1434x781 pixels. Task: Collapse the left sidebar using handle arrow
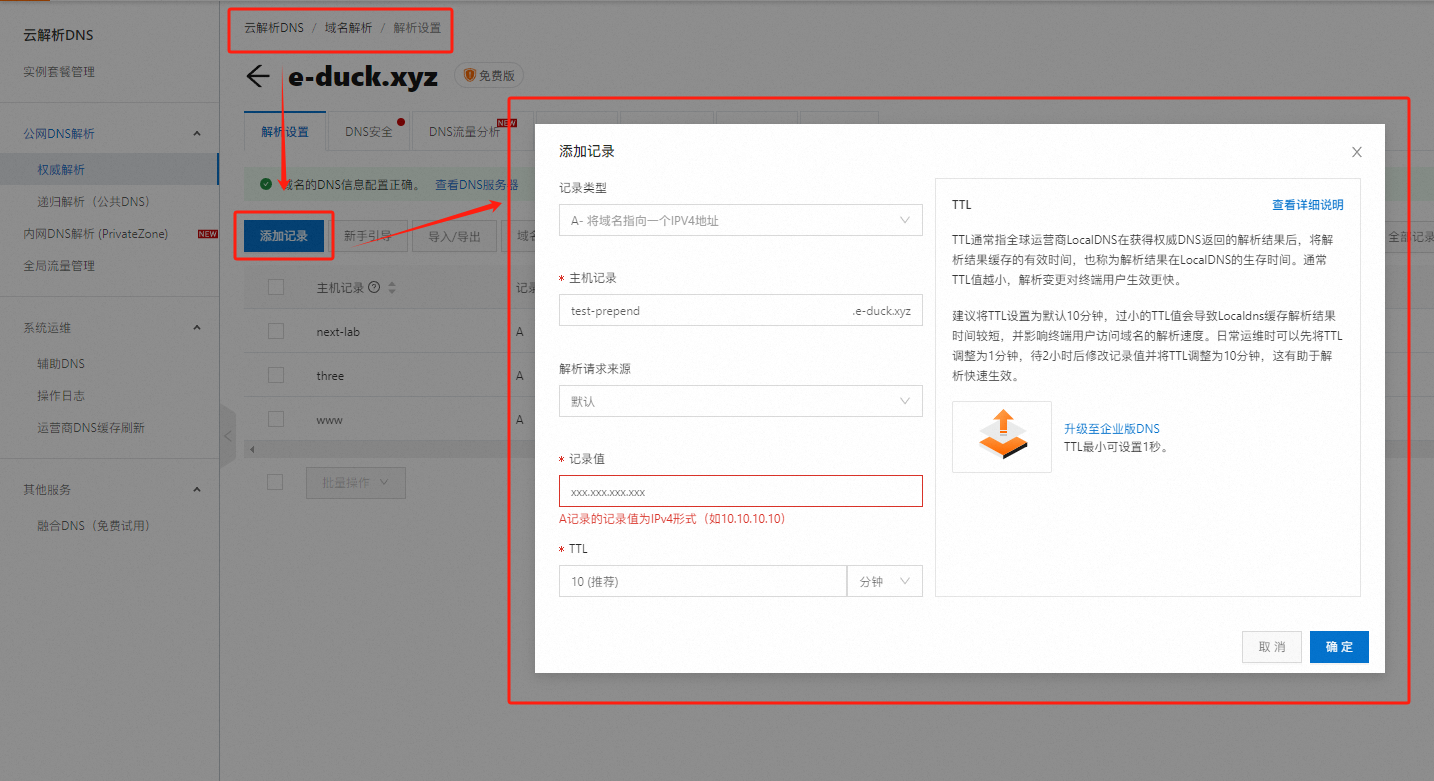tap(227, 436)
